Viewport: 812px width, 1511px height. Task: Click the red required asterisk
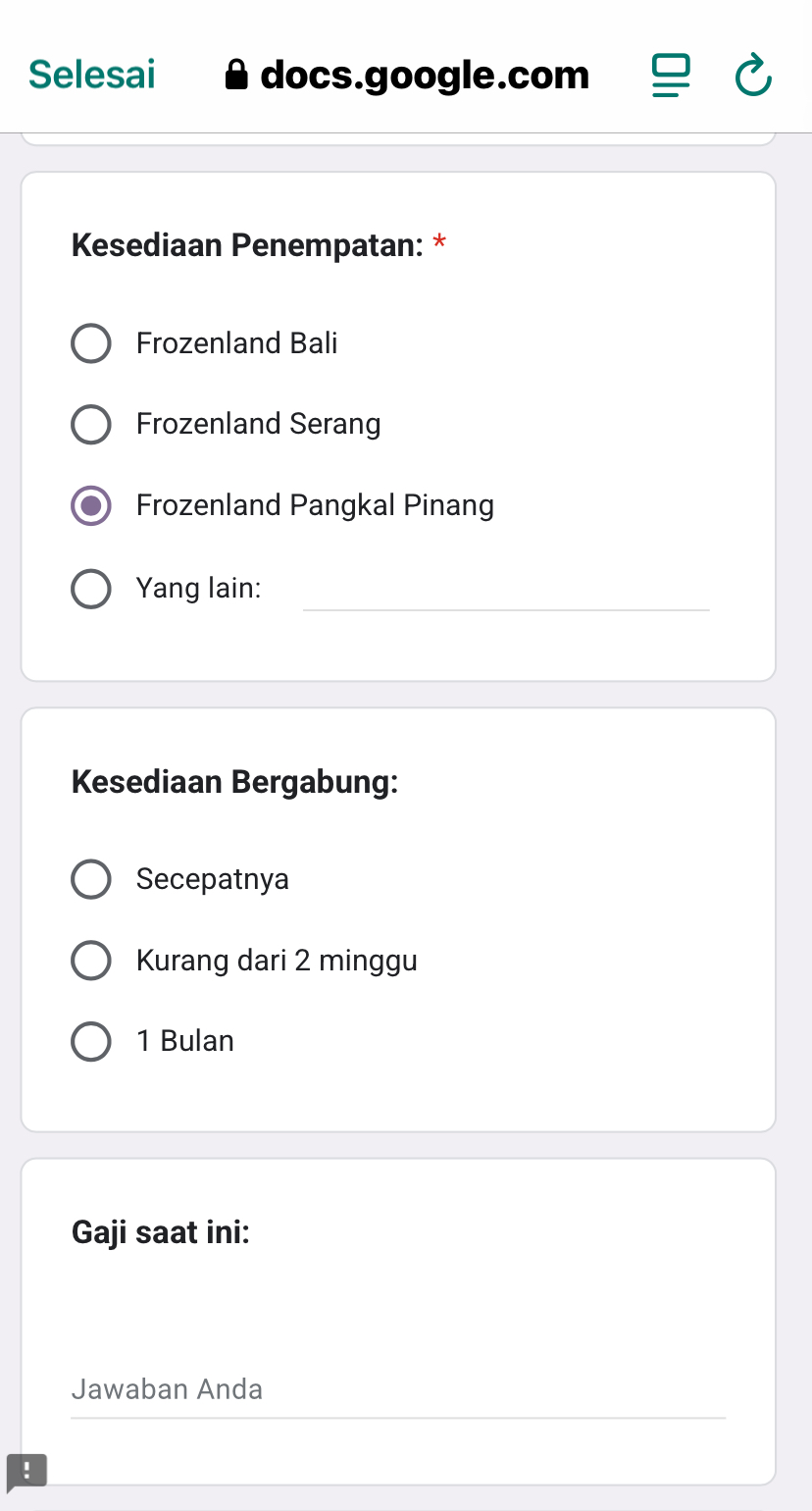click(x=439, y=243)
